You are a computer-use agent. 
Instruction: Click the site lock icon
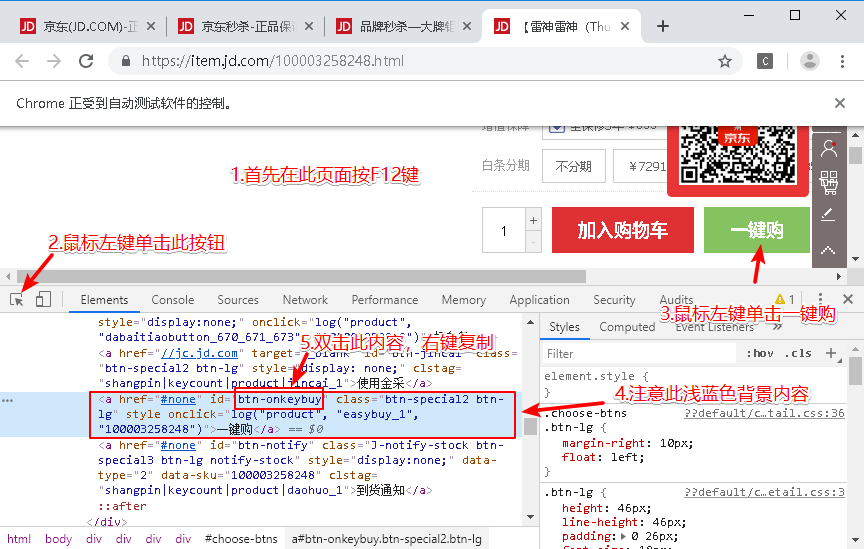[126, 61]
